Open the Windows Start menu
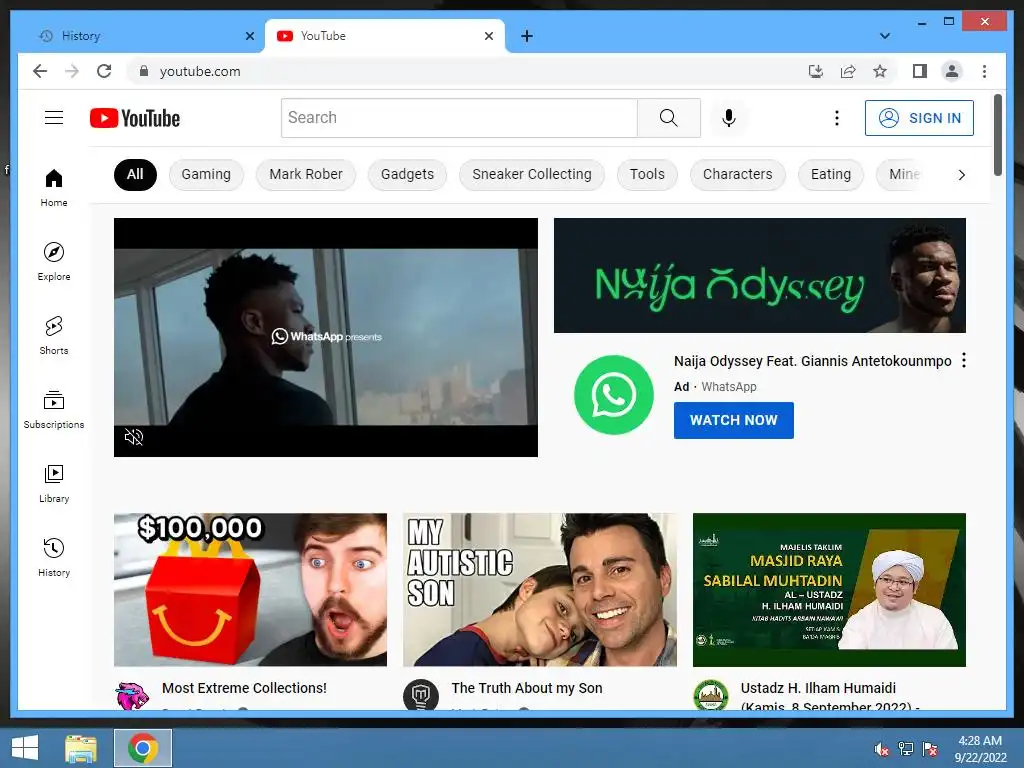 pyautogui.click(x=25, y=748)
